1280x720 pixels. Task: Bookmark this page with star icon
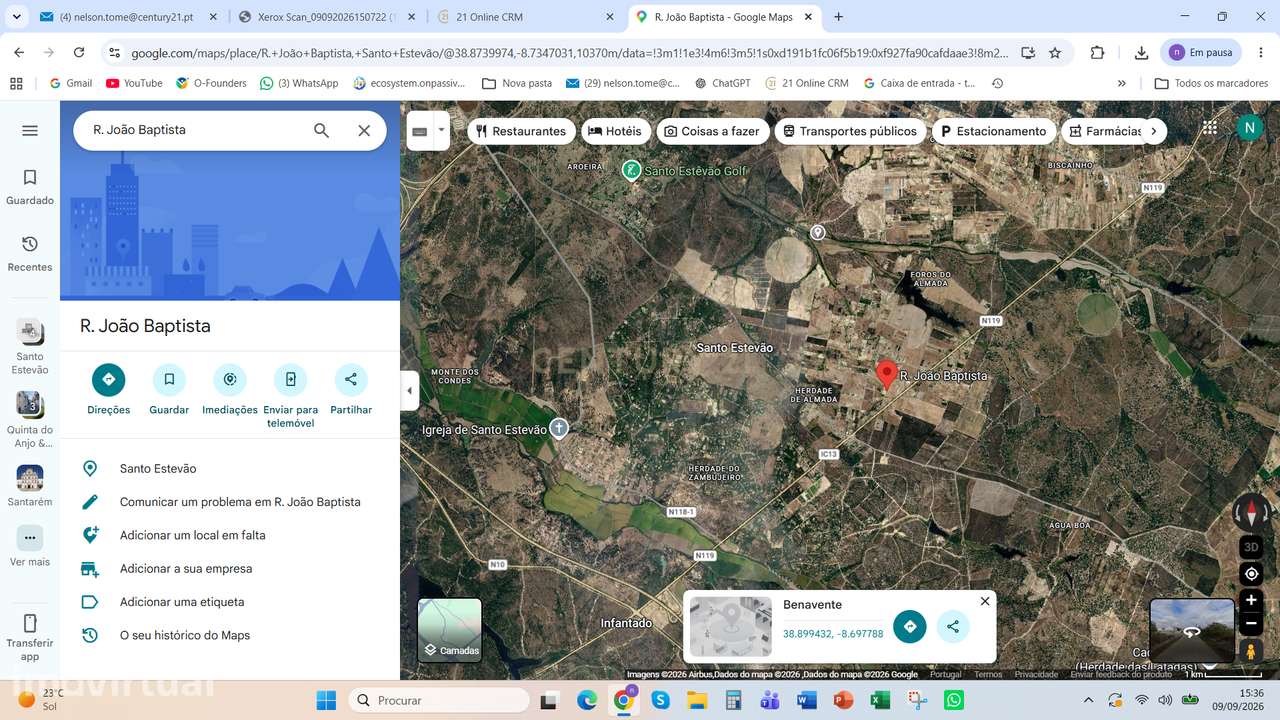pyautogui.click(x=1054, y=53)
